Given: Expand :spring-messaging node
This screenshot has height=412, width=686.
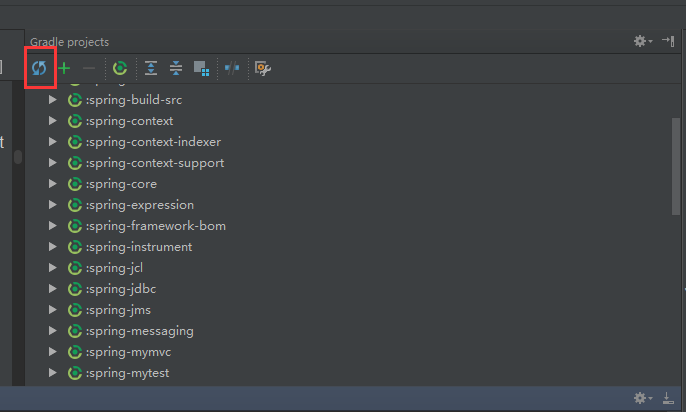Looking at the screenshot, I should pyautogui.click(x=52, y=331).
